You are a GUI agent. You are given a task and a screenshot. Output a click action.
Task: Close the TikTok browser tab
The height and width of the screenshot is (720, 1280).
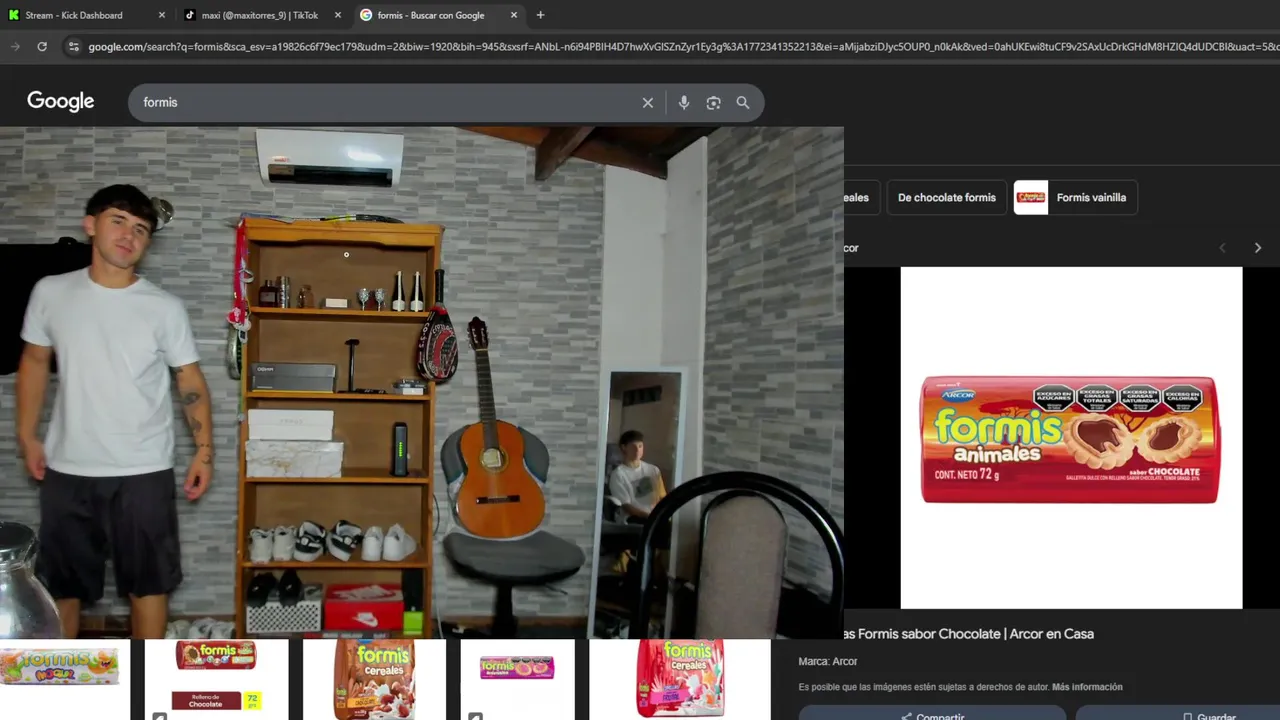tap(338, 15)
